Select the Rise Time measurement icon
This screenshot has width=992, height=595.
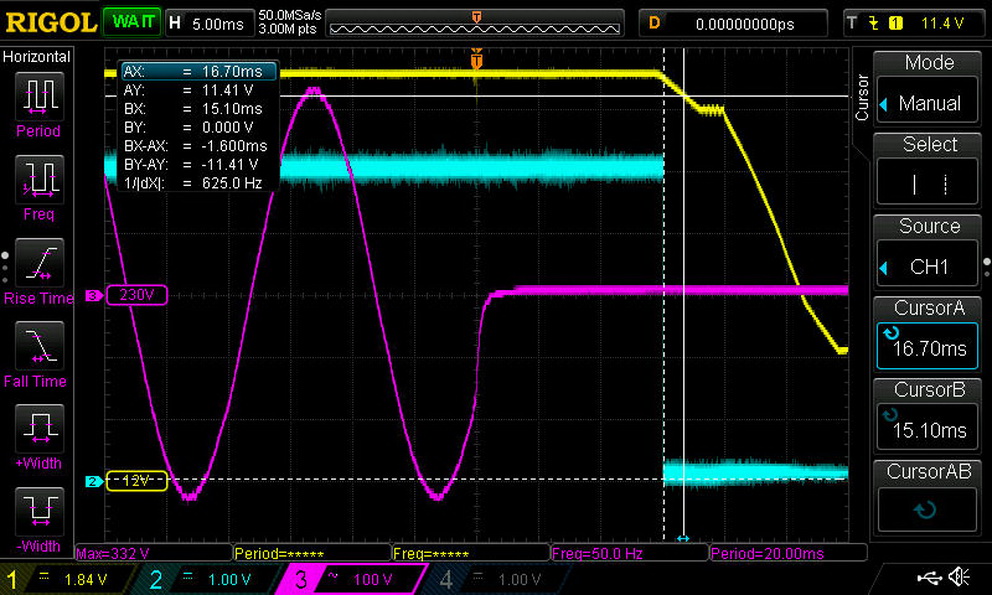(x=39, y=263)
